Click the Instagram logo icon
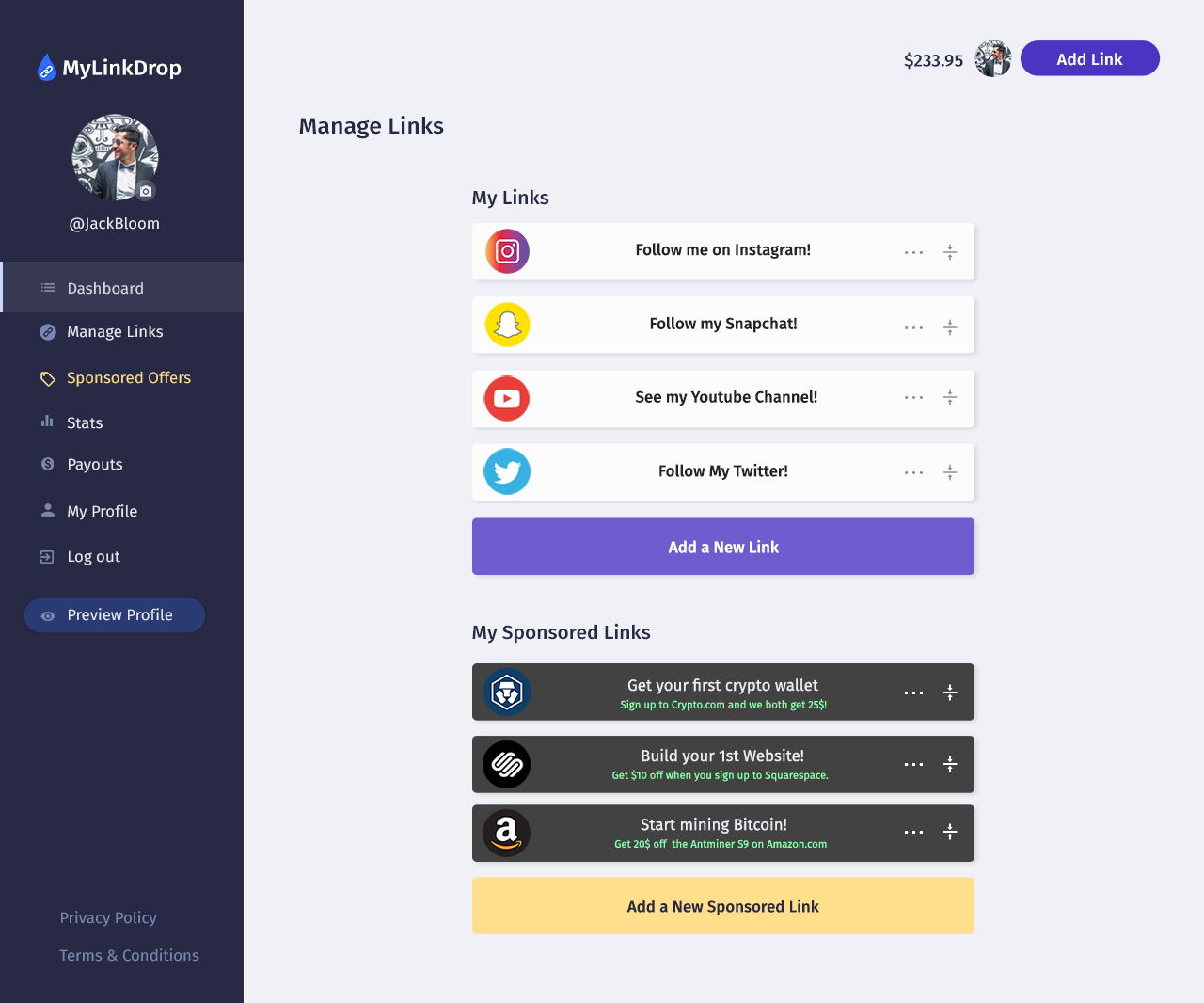 click(507, 251)
